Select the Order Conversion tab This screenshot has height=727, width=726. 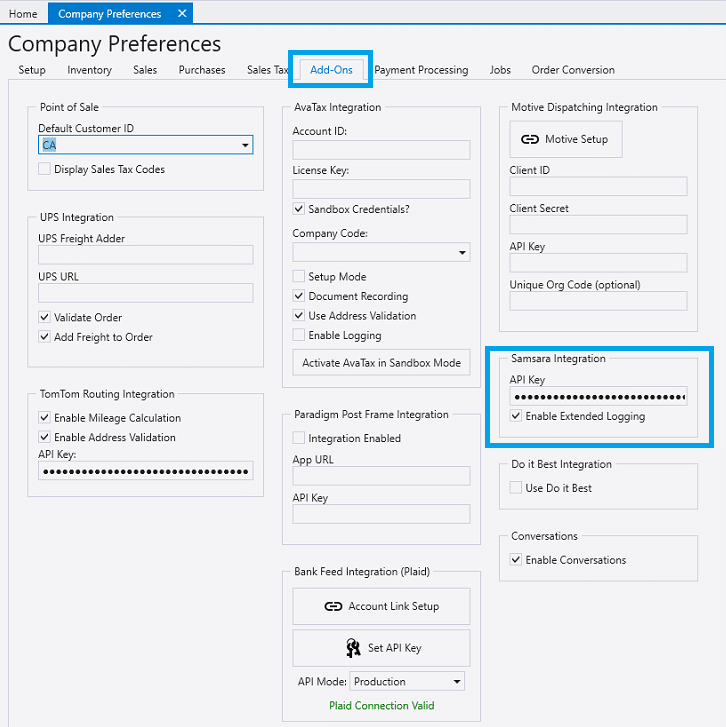point(573,70)
